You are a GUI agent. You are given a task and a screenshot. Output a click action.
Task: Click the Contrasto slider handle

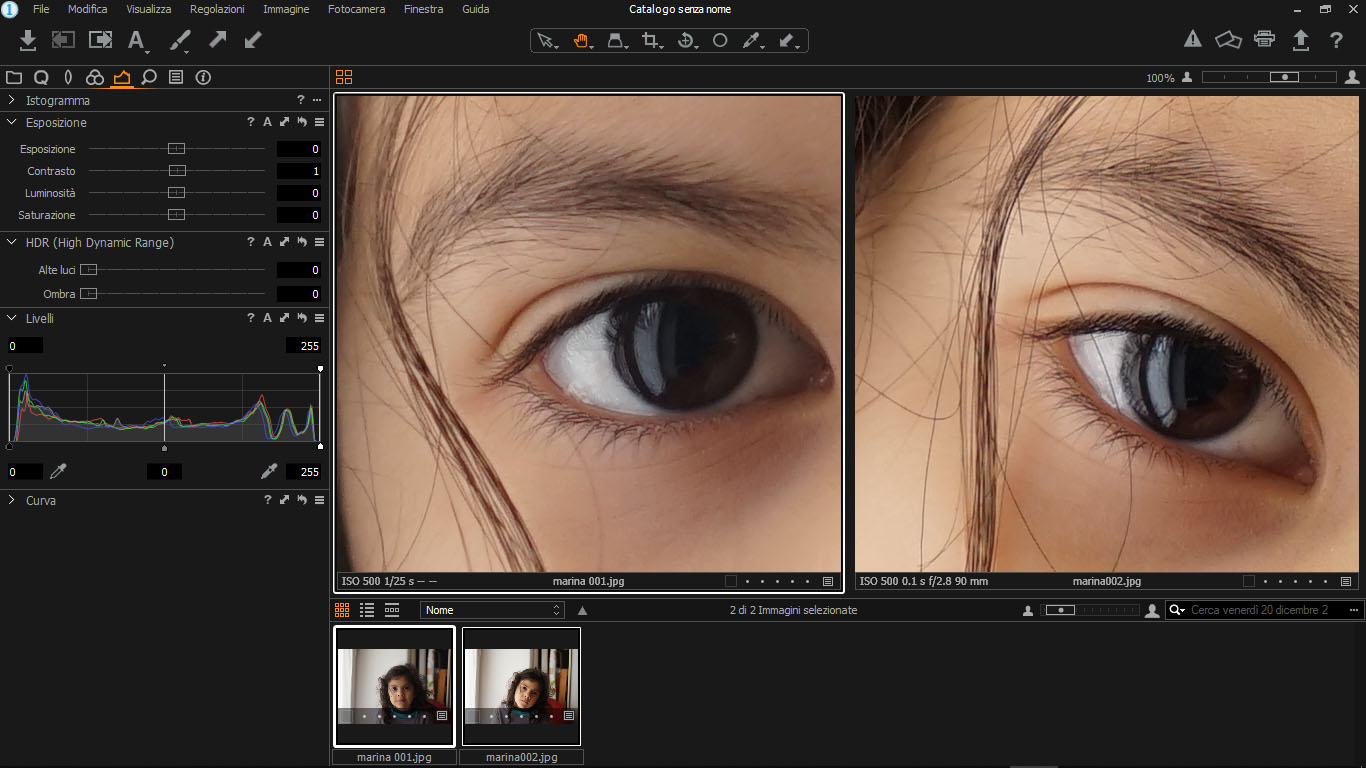tap(177, 171)
